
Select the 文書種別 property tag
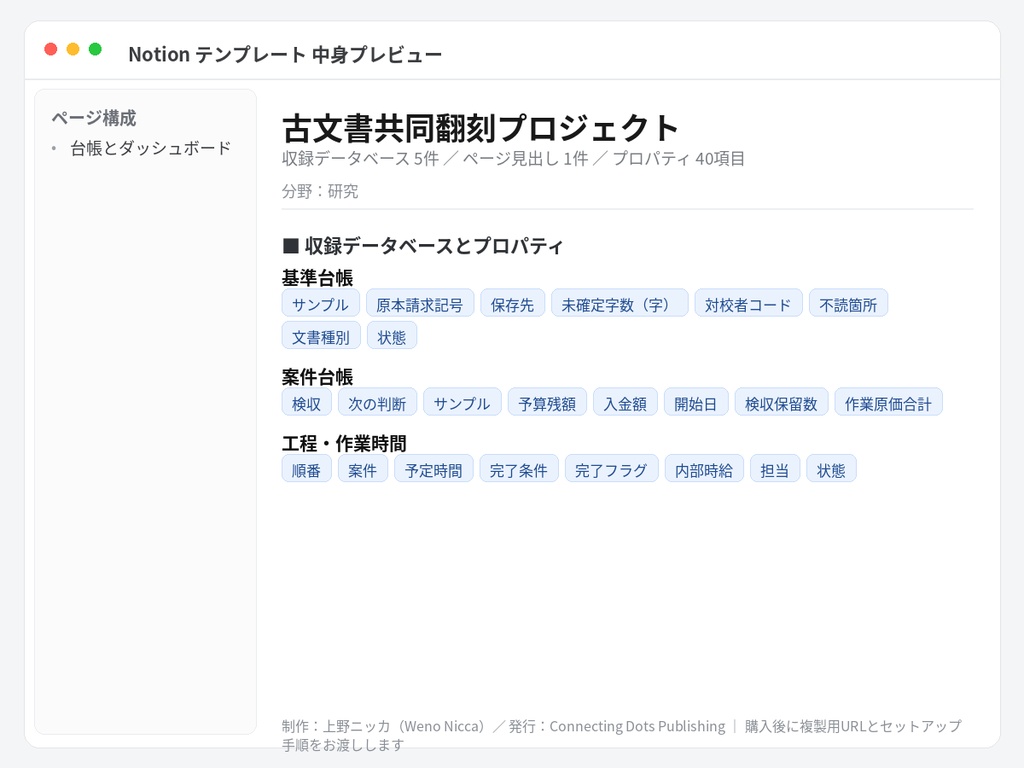coord(321,336)
